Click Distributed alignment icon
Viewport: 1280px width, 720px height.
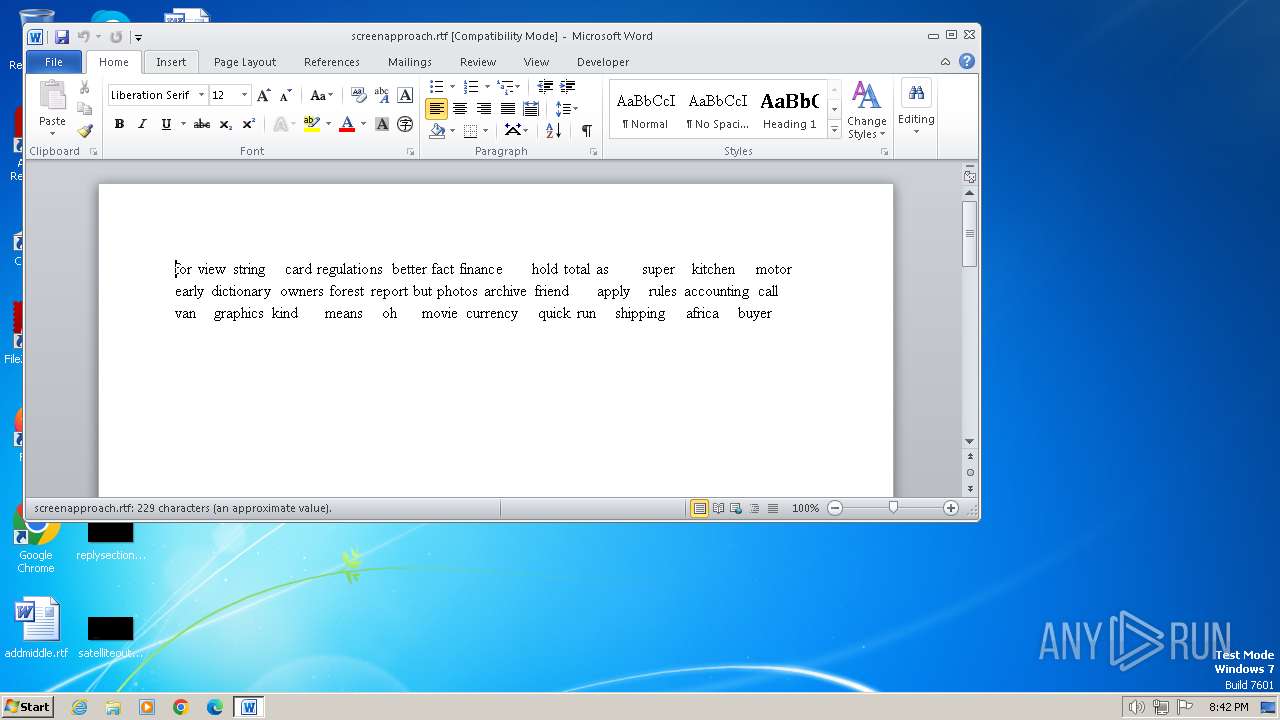point(531,109)
